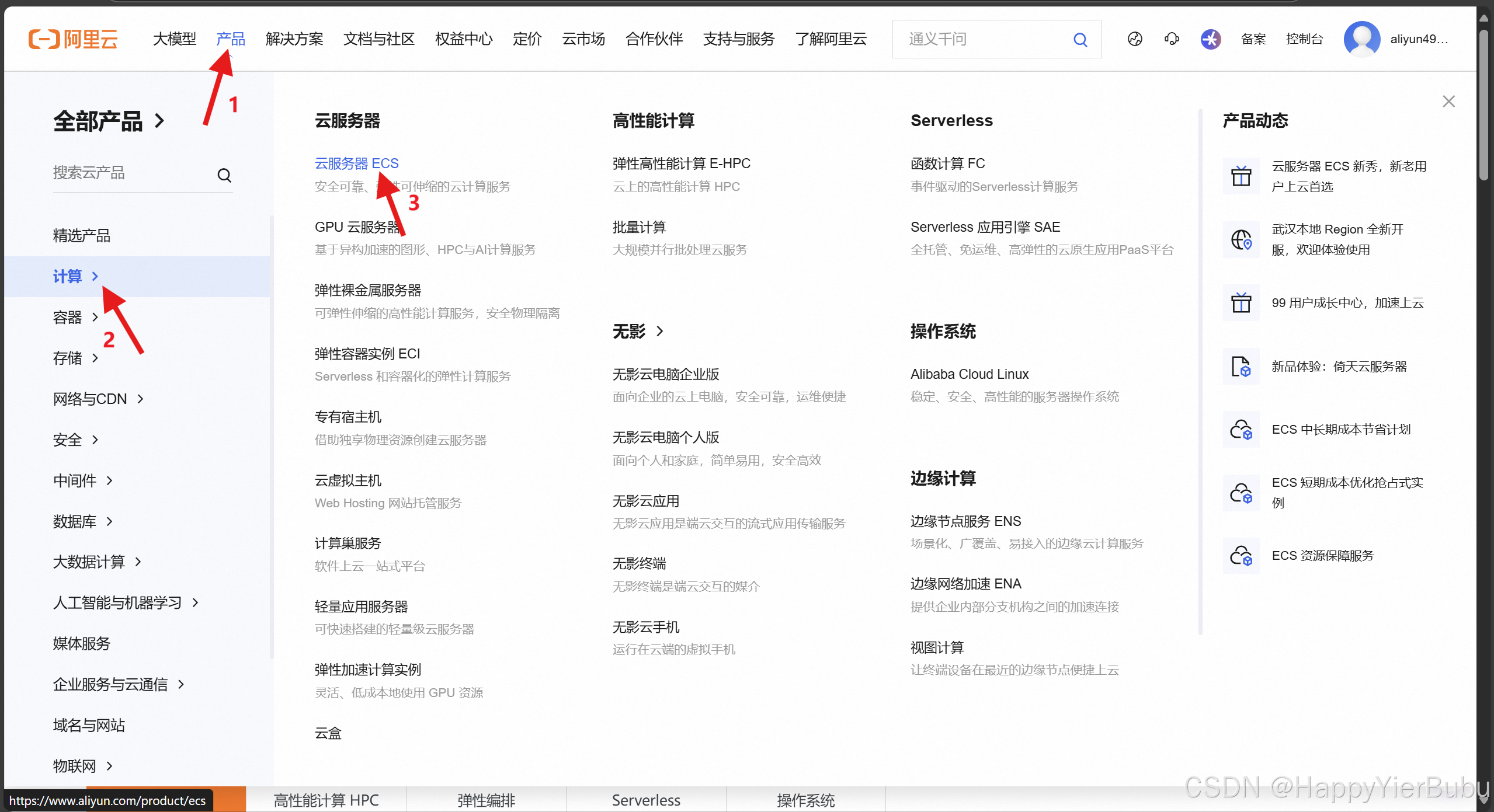Click the purple AI assistant star icon
This screenshot has width=1494, height=812.
point(1211,39)
